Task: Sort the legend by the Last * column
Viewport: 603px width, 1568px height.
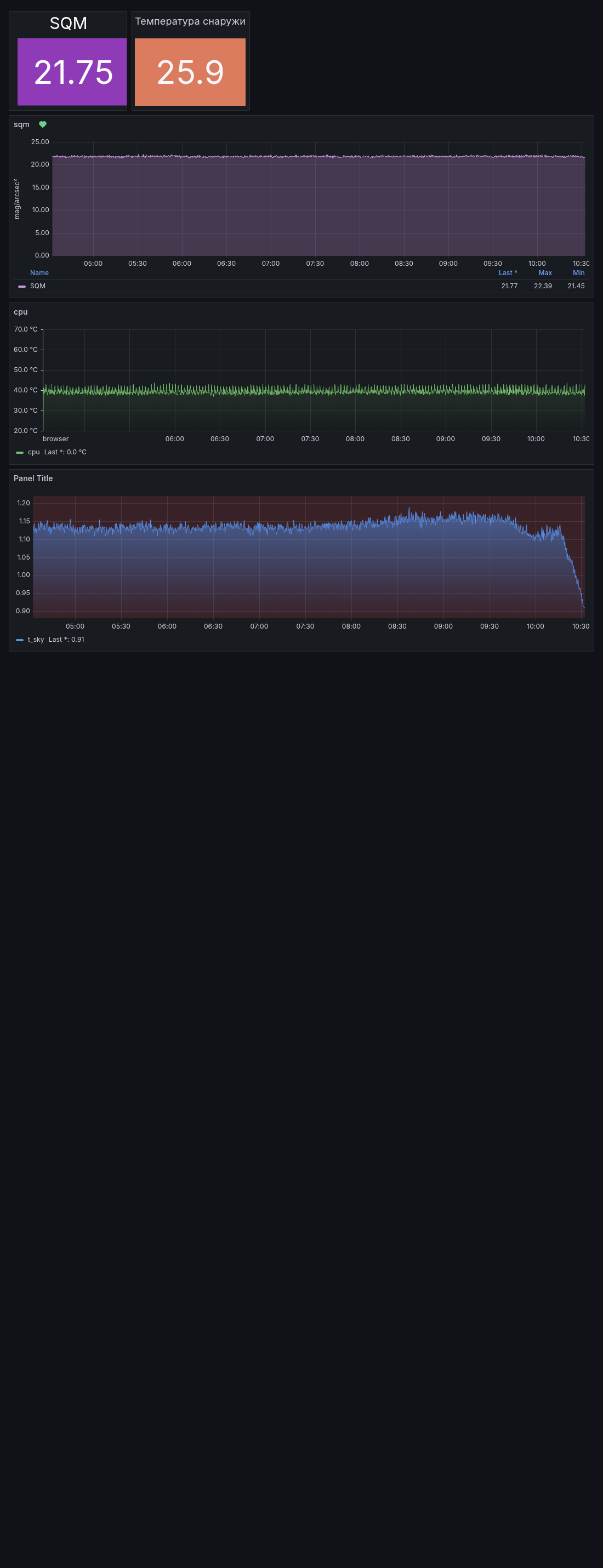Action: 508,273
